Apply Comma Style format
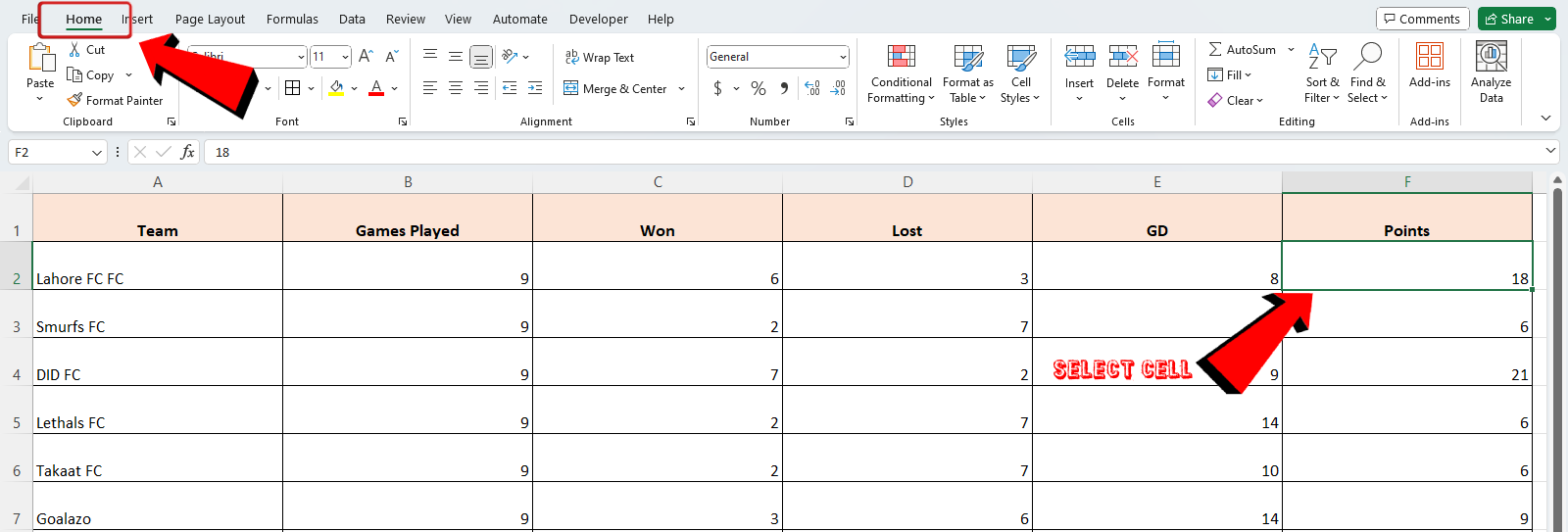The height and width of the screenshot is (532, 1568). (x=784, y=88)
